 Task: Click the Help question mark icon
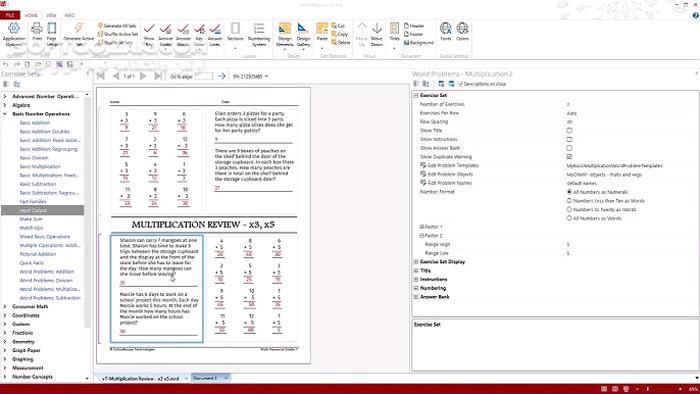(696, 15)
